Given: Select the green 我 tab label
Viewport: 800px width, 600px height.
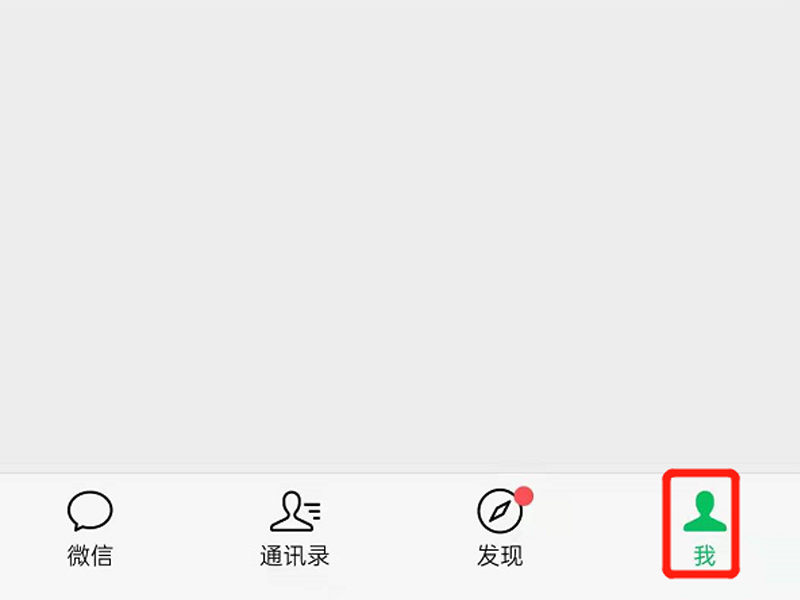Looking at the screenshot, I should point(705,556).
